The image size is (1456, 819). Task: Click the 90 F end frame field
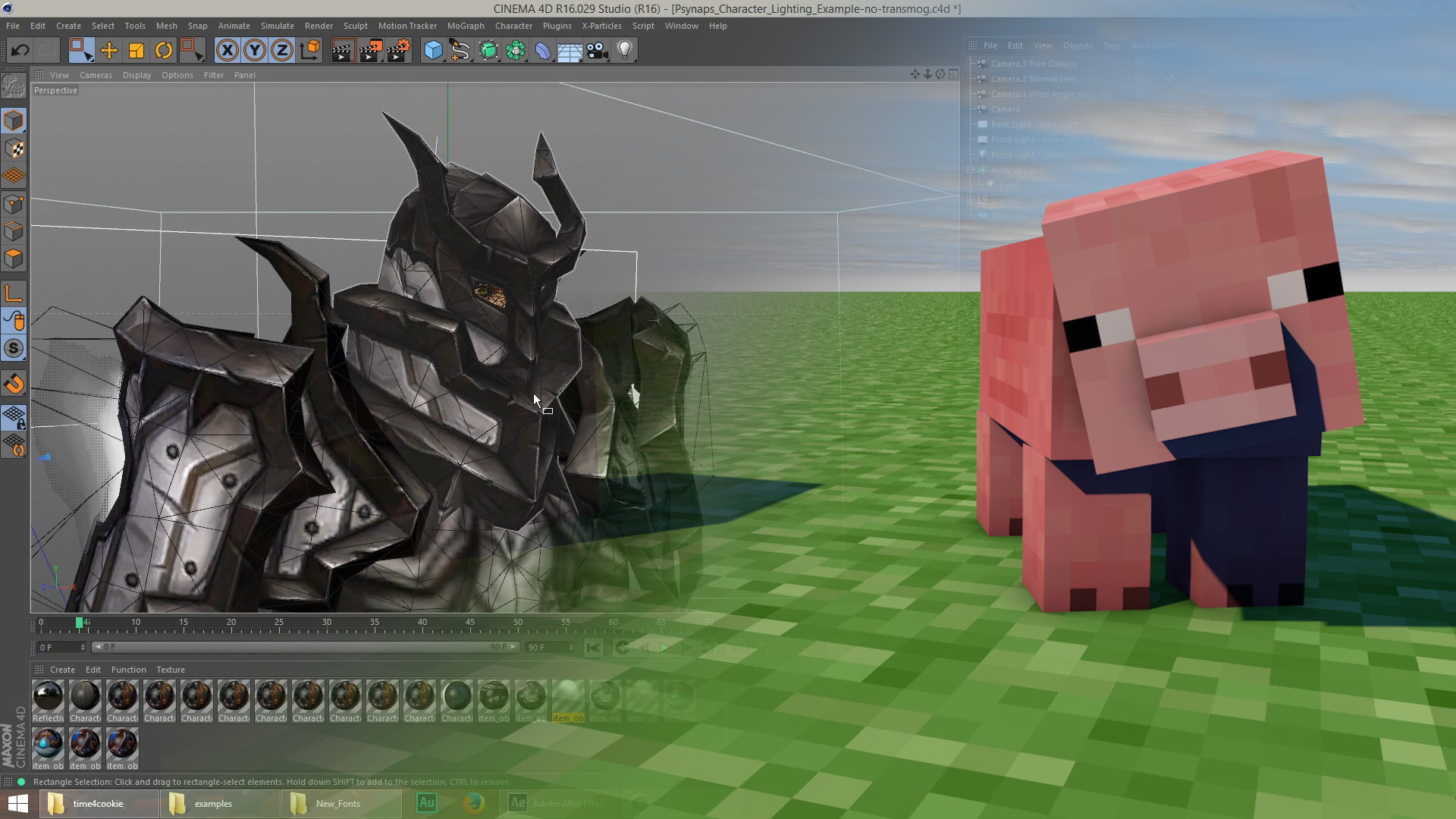click(x=550, y=648)
